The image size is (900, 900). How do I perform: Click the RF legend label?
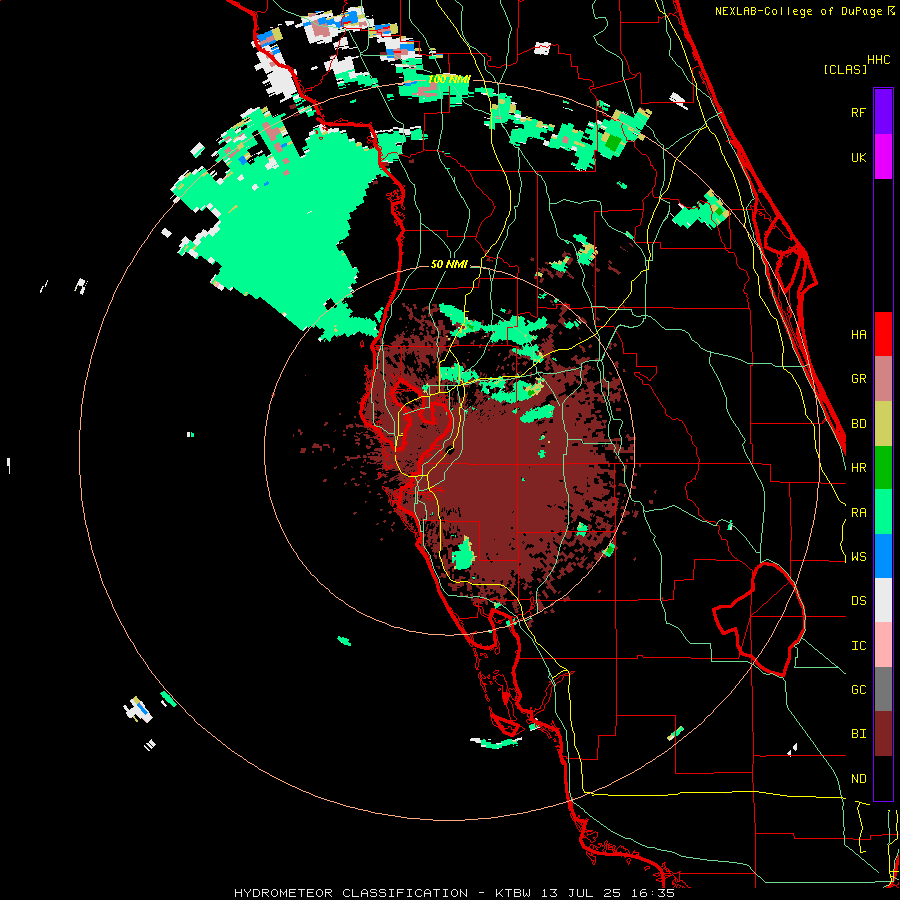[x=858, y=112]
